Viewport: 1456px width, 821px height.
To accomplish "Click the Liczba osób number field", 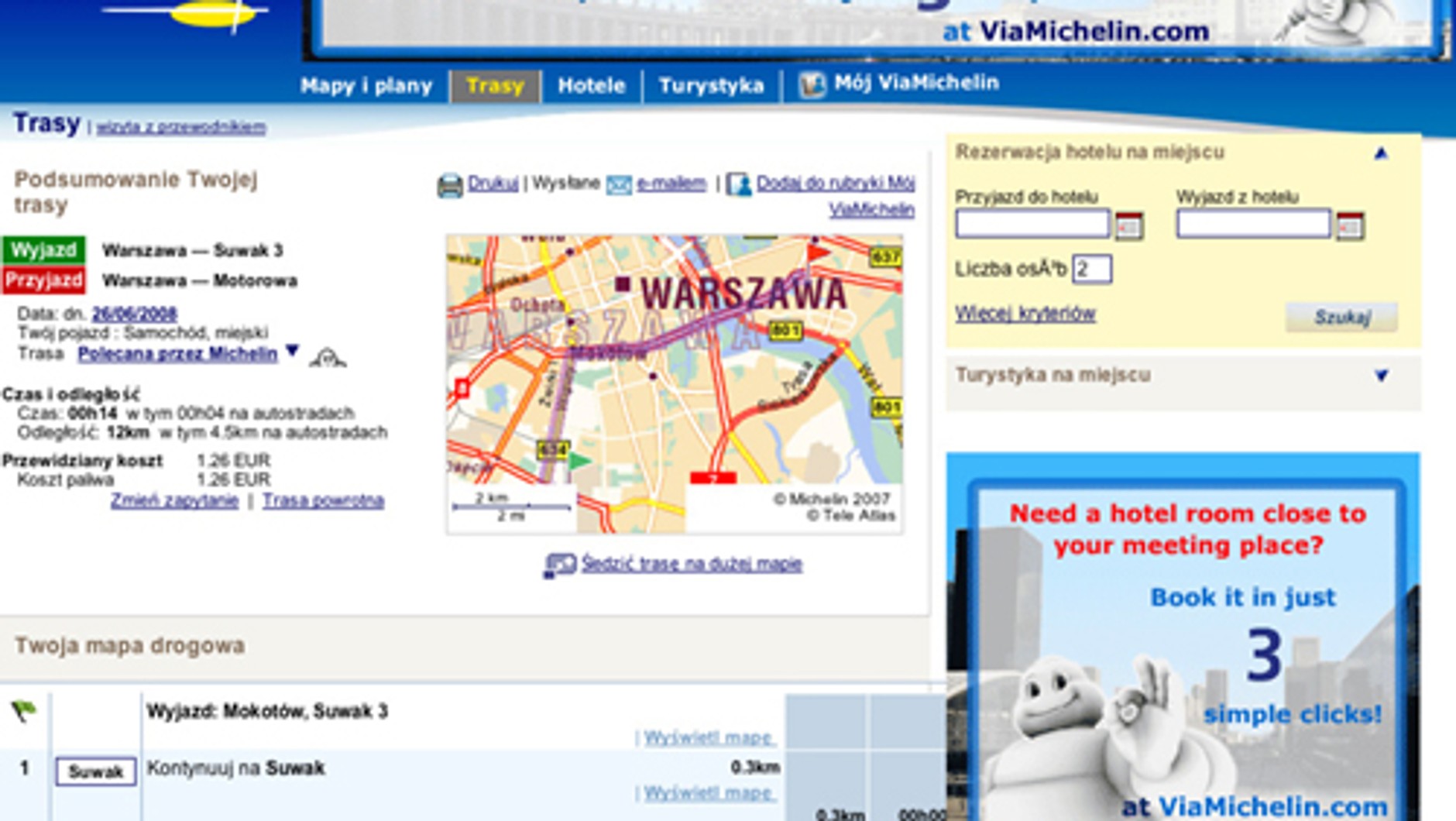I will pyautogui.click(x=1092, y=269).
